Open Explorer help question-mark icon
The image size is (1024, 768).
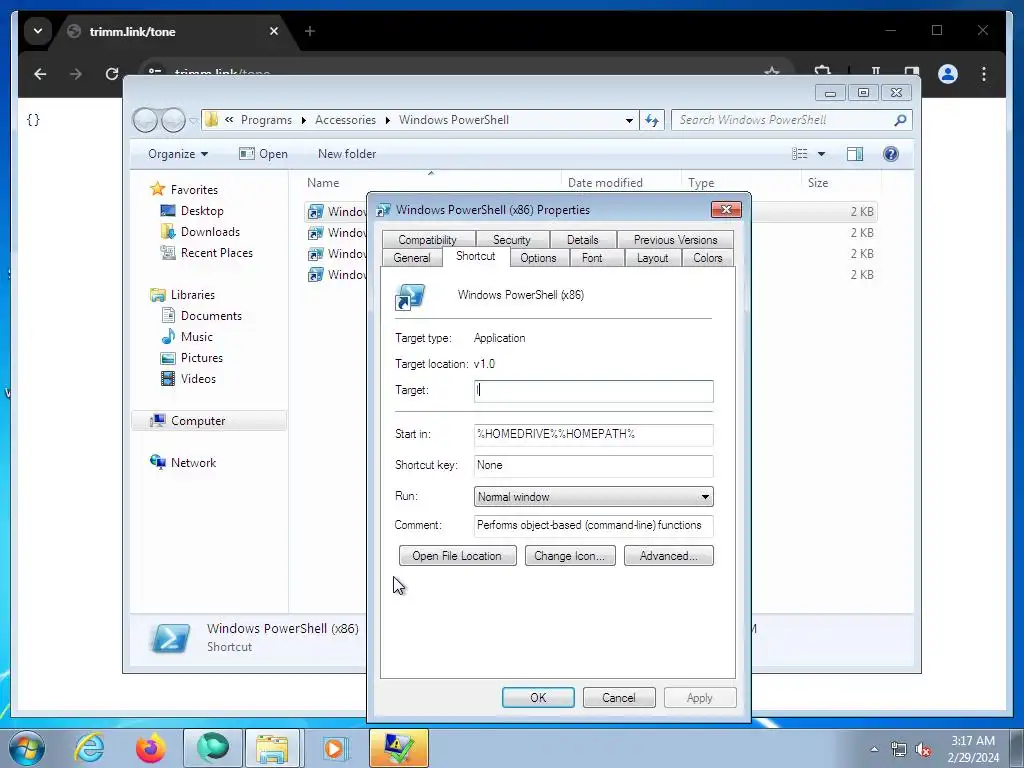pyautogui.click(x=891, y=154)
